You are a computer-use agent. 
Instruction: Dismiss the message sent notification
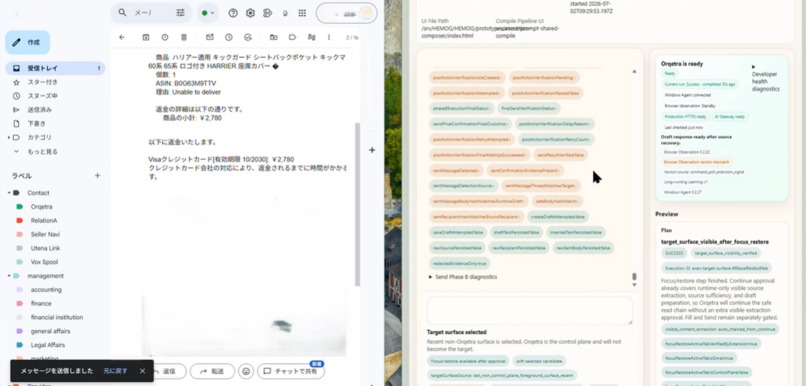coord(142,371)
